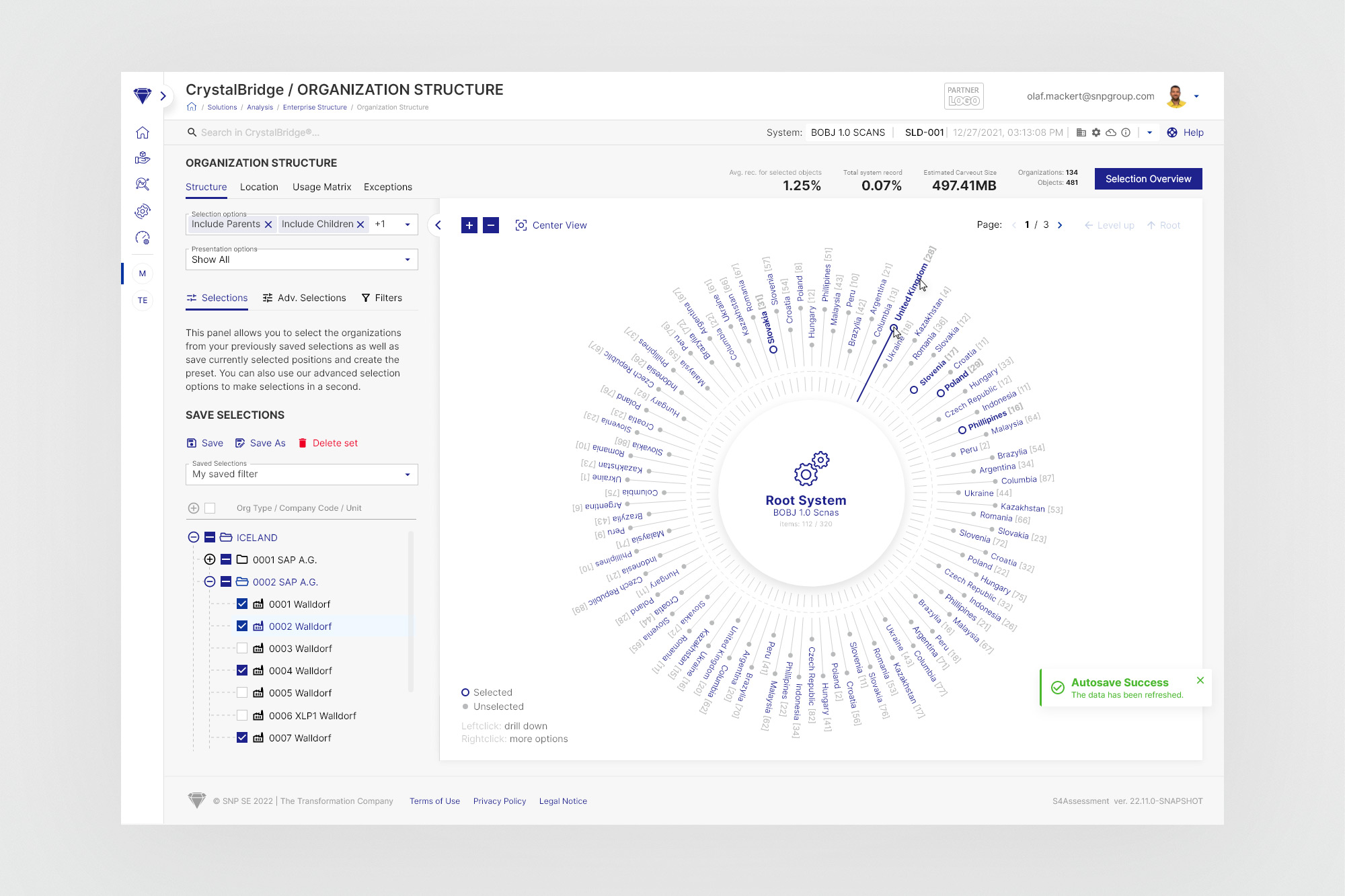Open the Presentation options dropdown
The image size is (1345, 896).
point(301,259)
